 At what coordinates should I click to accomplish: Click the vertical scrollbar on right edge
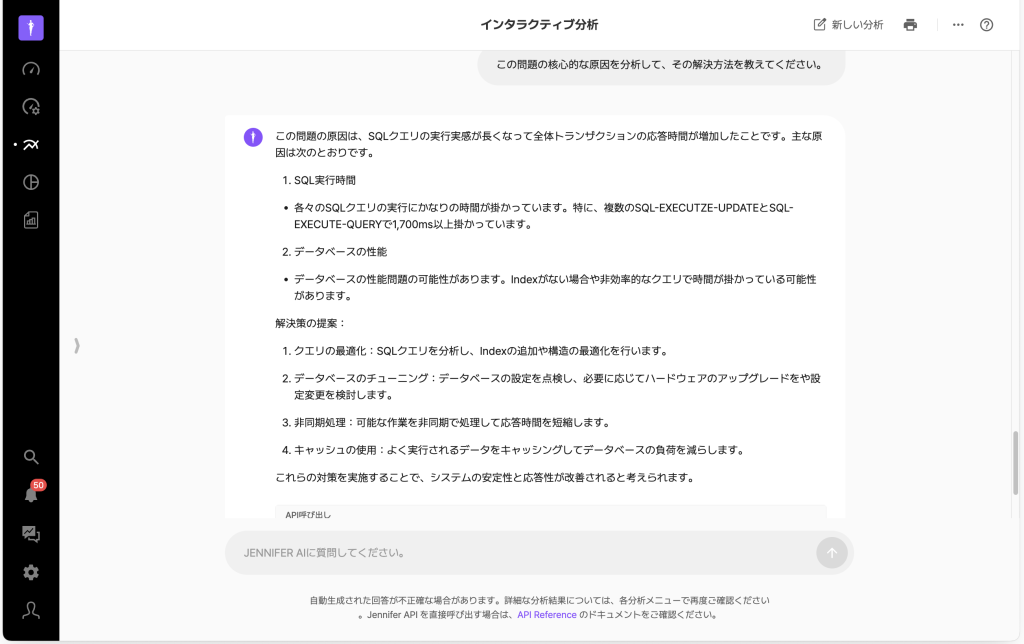coord(1017,460)
